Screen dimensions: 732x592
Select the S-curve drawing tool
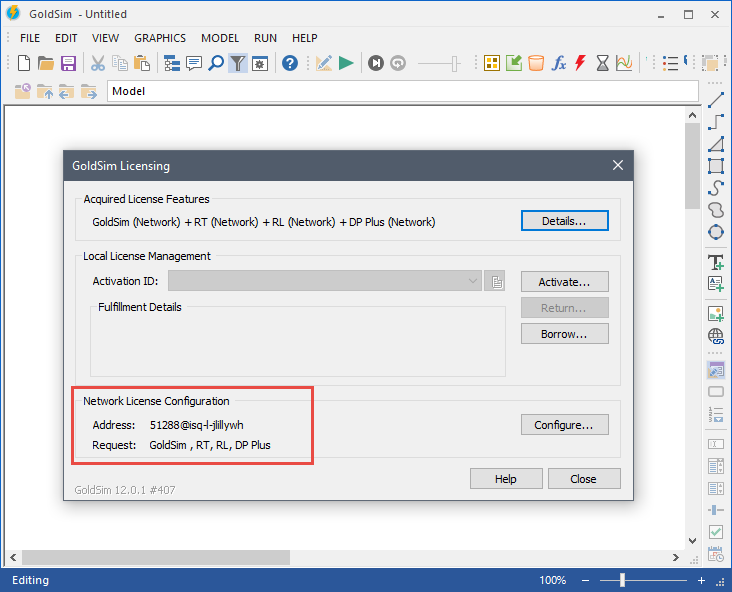pos(716,188)
